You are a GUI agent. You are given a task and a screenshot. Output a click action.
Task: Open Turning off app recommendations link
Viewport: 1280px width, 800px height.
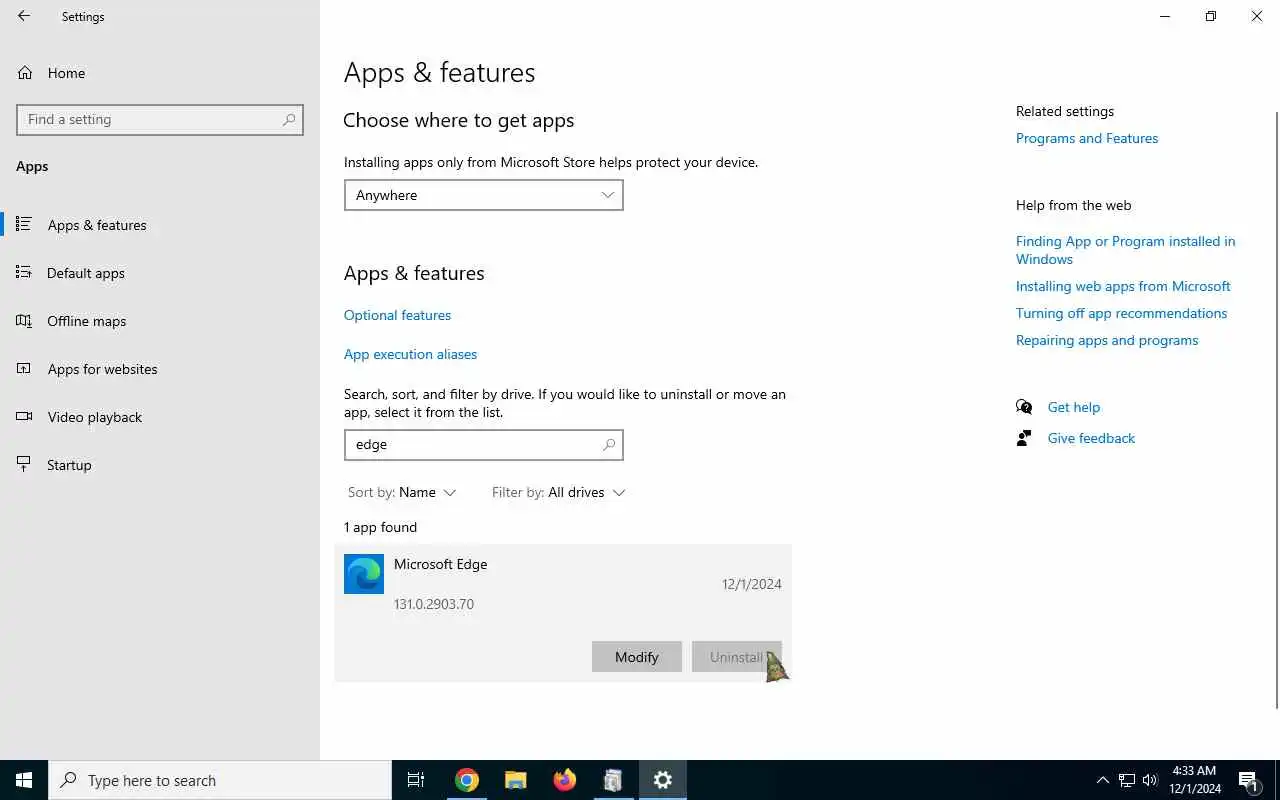click(1121, 313)
